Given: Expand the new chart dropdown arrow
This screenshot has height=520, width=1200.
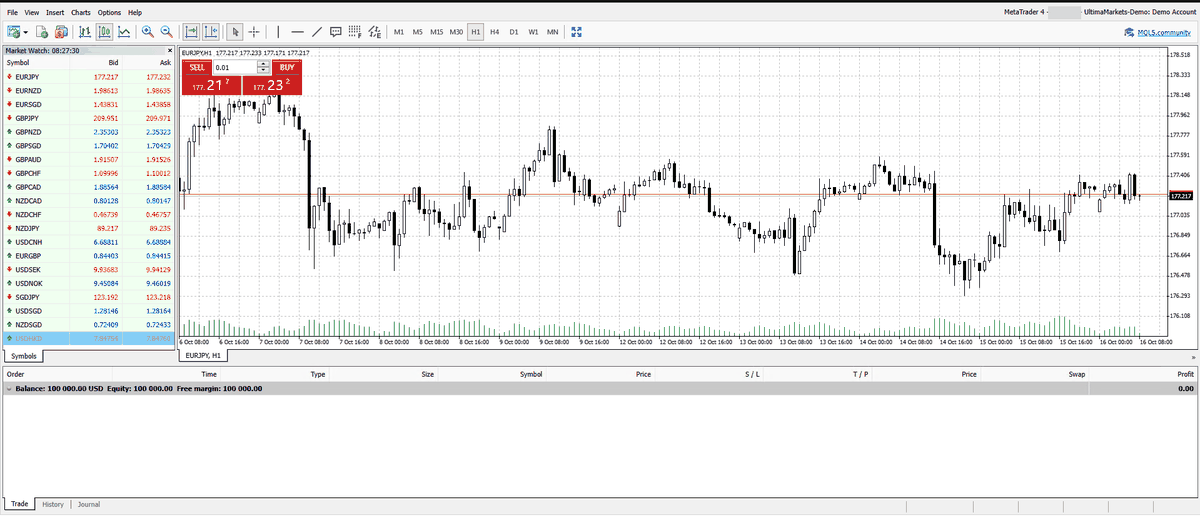Looking at the screenshot, I should click(x=27, y=32).
